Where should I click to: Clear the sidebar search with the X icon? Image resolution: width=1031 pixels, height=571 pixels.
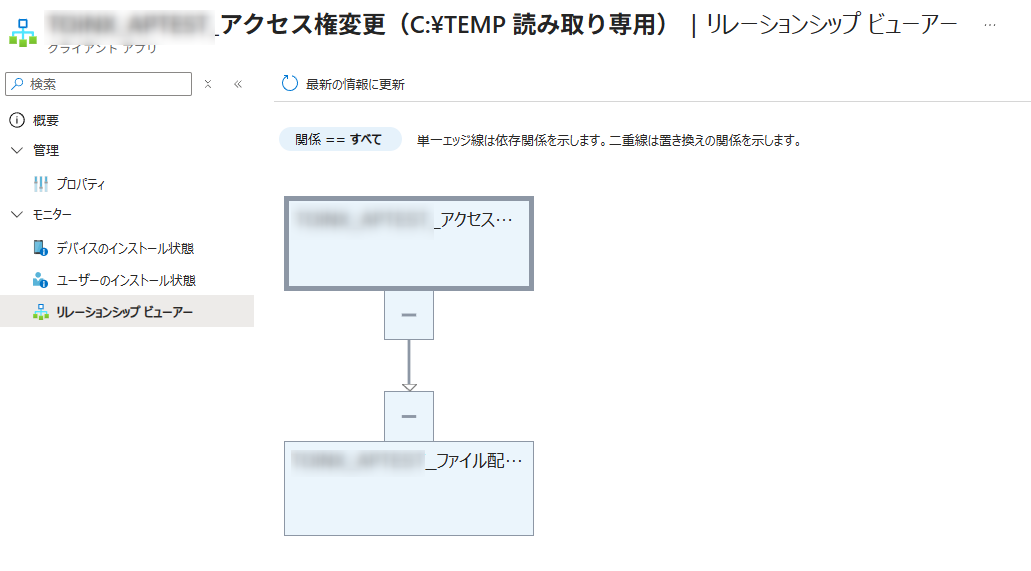click(x=208, y=84)
